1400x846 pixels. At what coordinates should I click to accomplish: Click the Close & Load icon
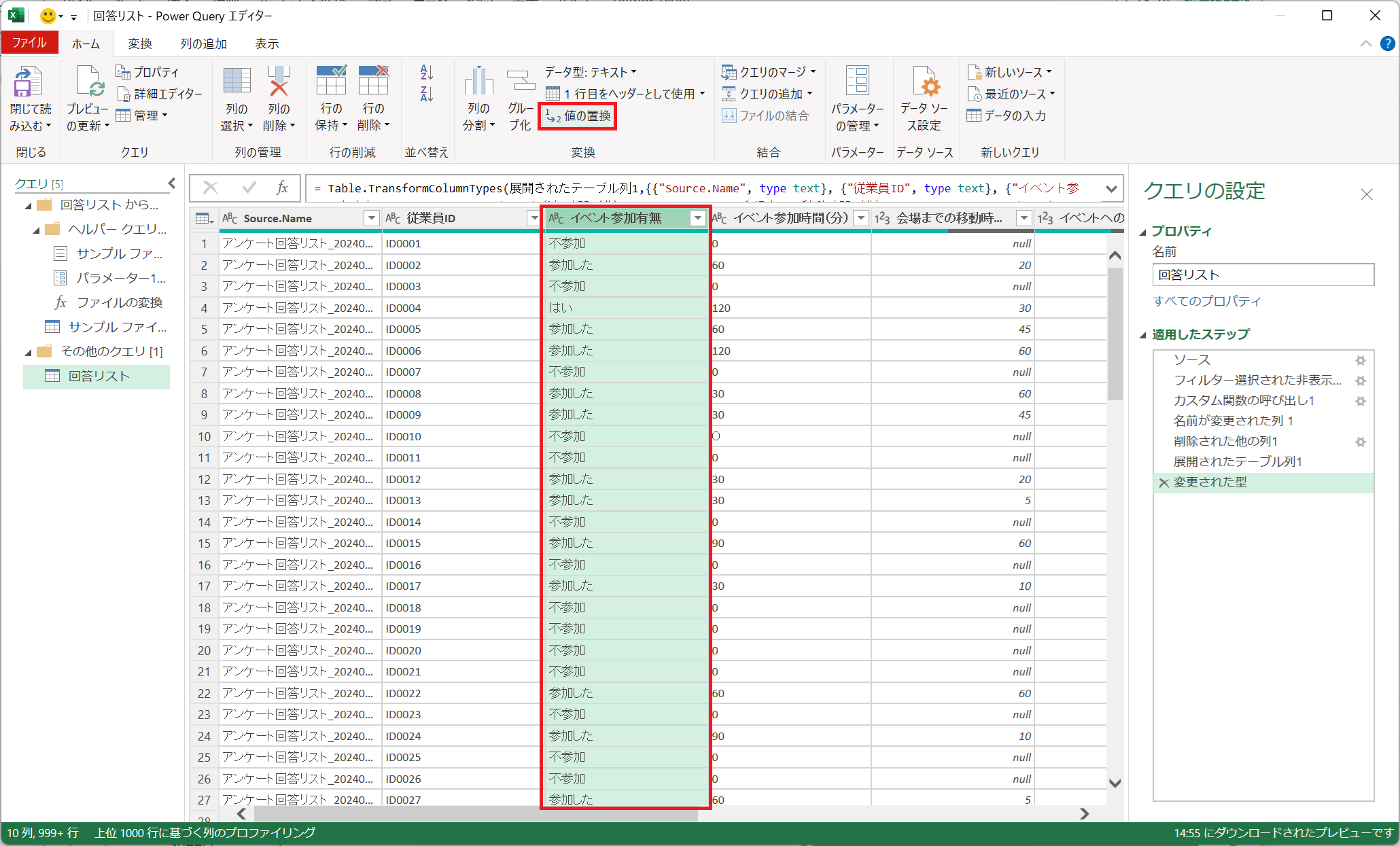pyautogui.click(x=29, y=83)
